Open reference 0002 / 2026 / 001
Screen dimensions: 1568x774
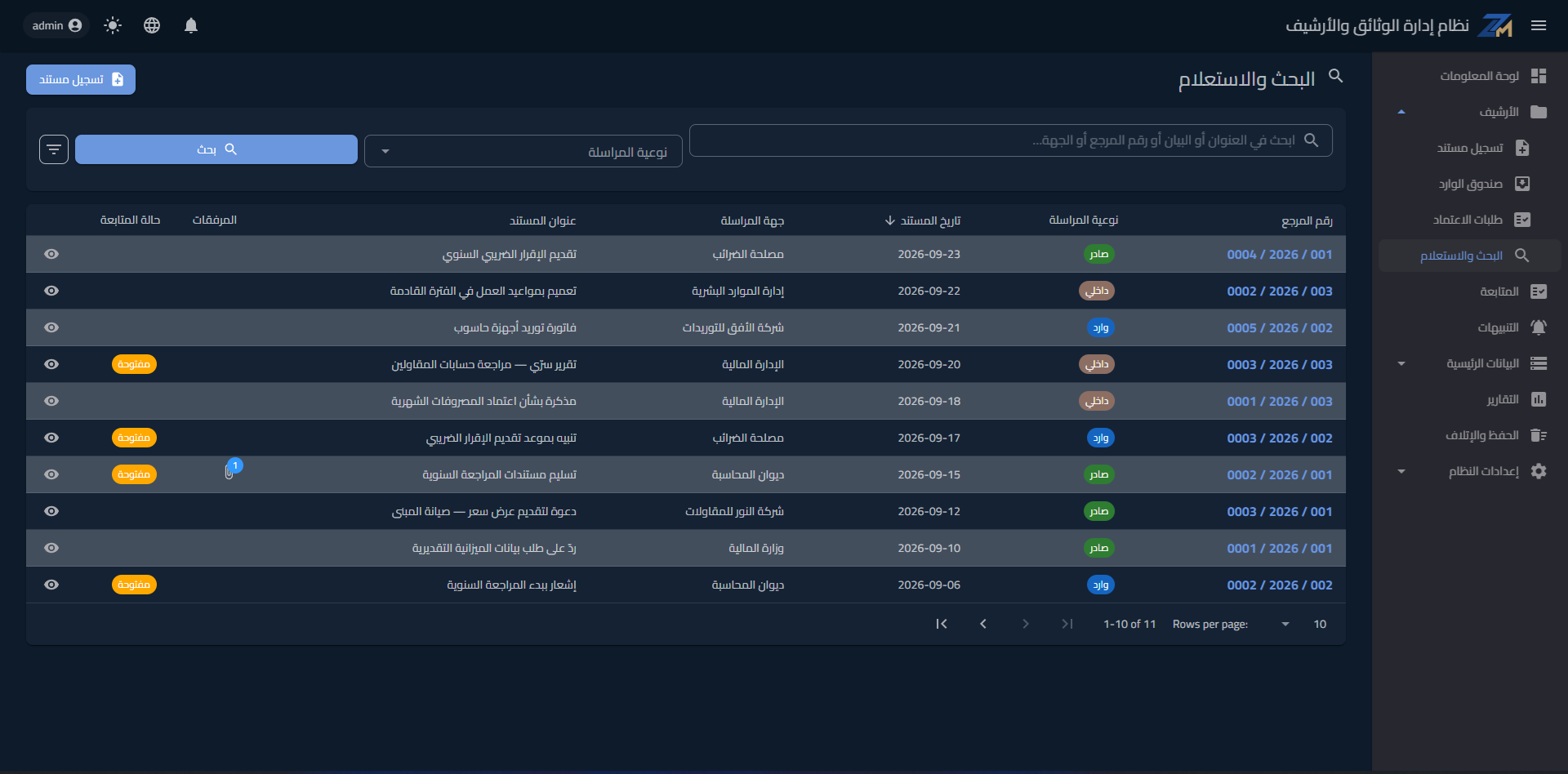(x=1280, y=475)
